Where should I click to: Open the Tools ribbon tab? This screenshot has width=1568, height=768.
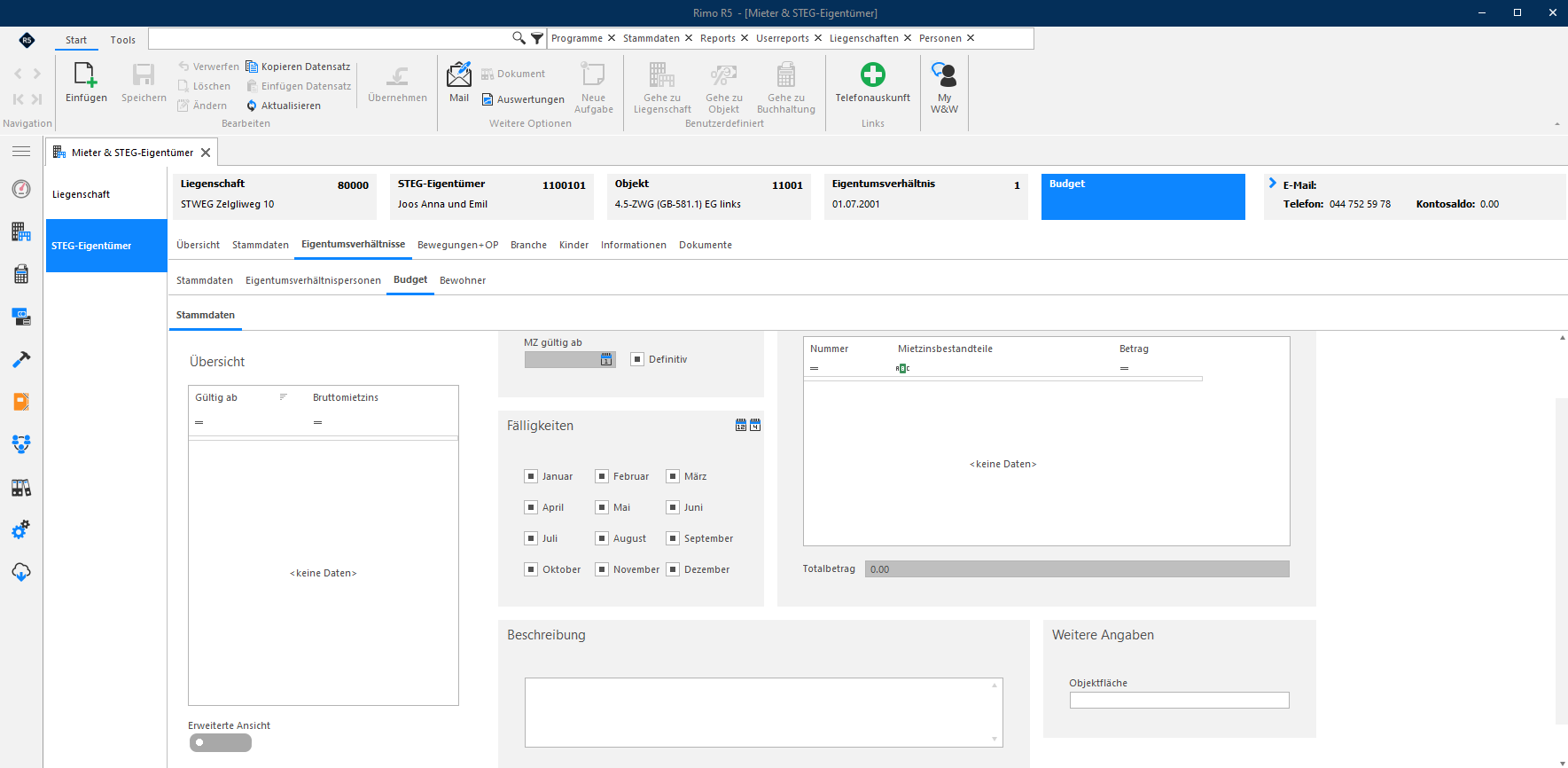click(123, 40)
